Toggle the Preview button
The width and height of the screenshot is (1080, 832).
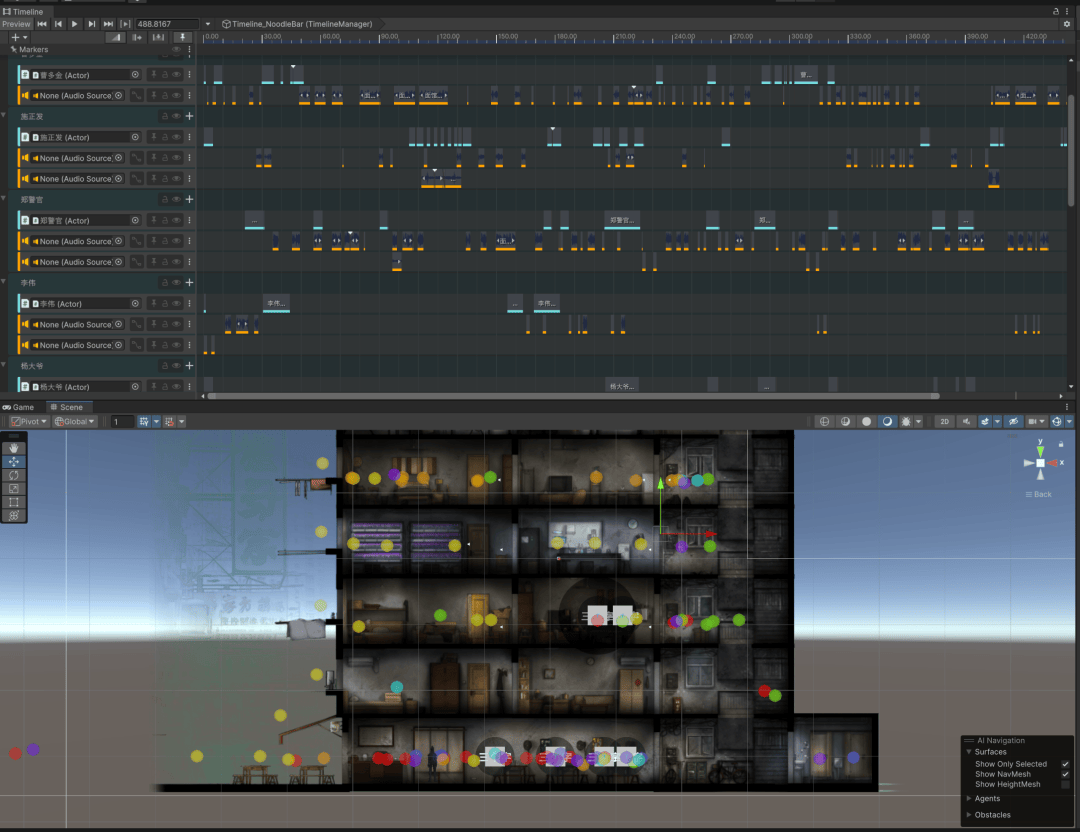[x=17, y=24]
